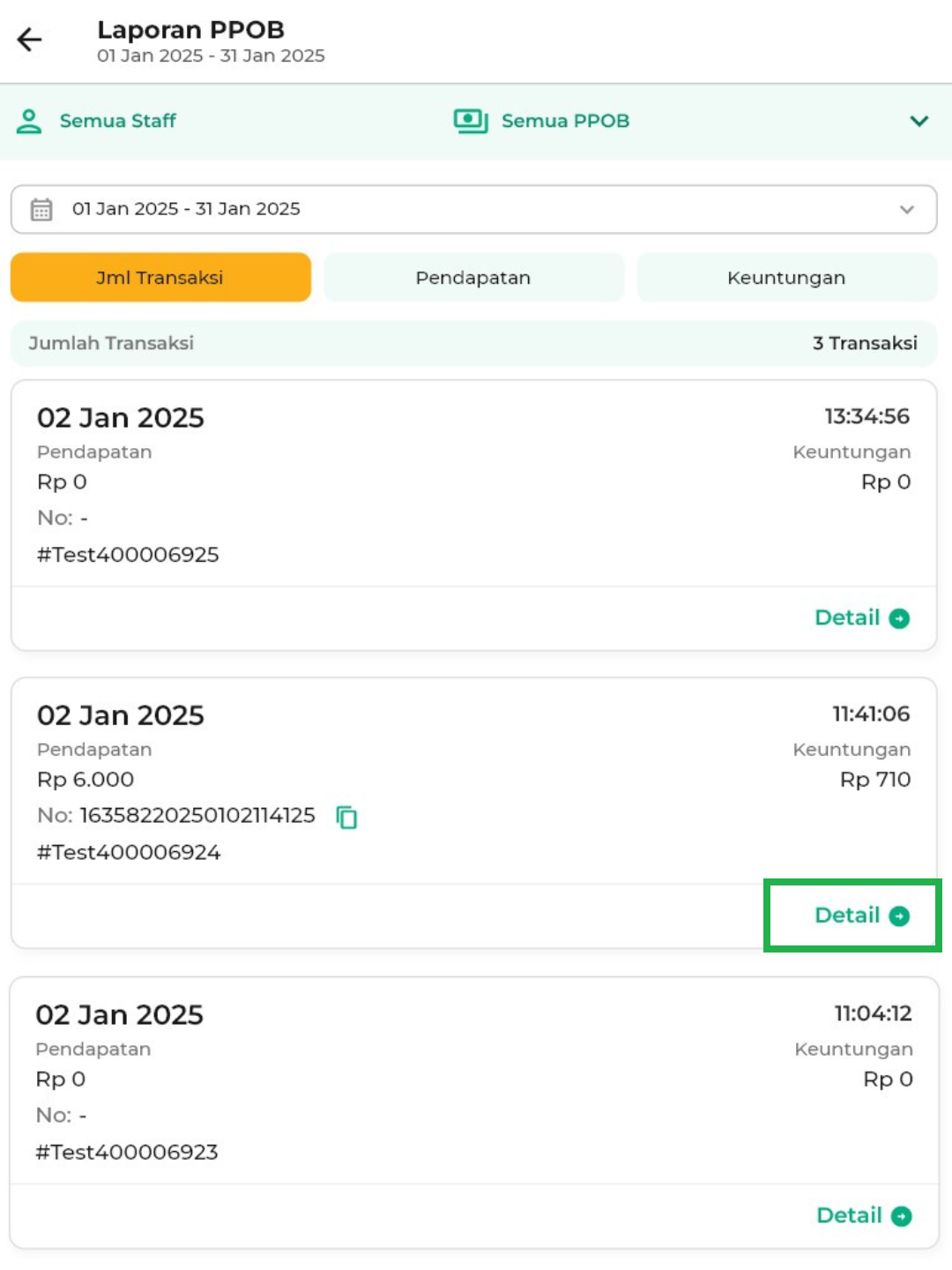Screen dimensions: 952x1270
Task: Switch to the Pendapatan tab
Action: (473, 278)
